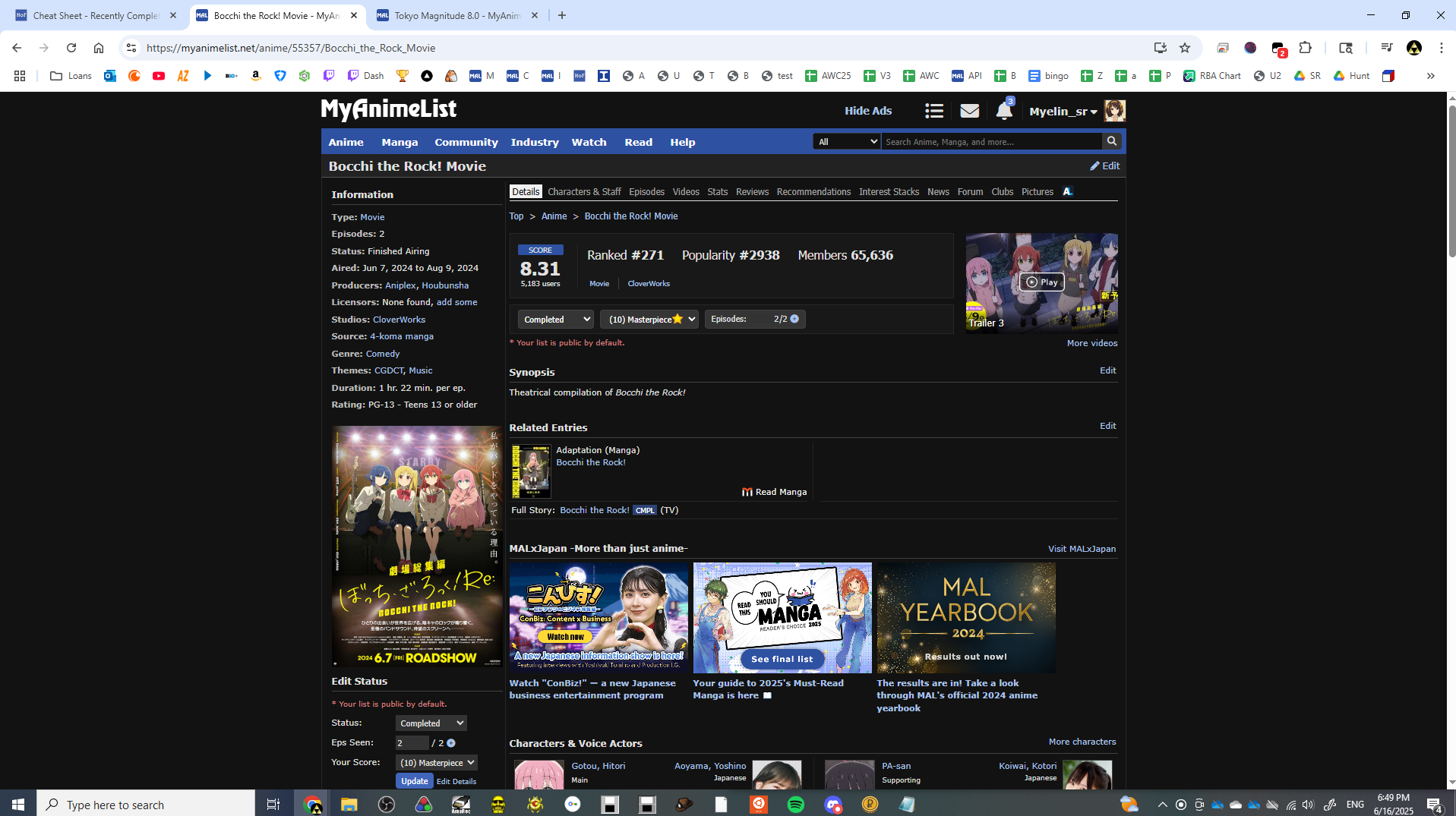Image resolution: width=1456 pixels, height=816 pixels.
Task: Open Task View on the taskbar
Action: (x=273, y=805)
